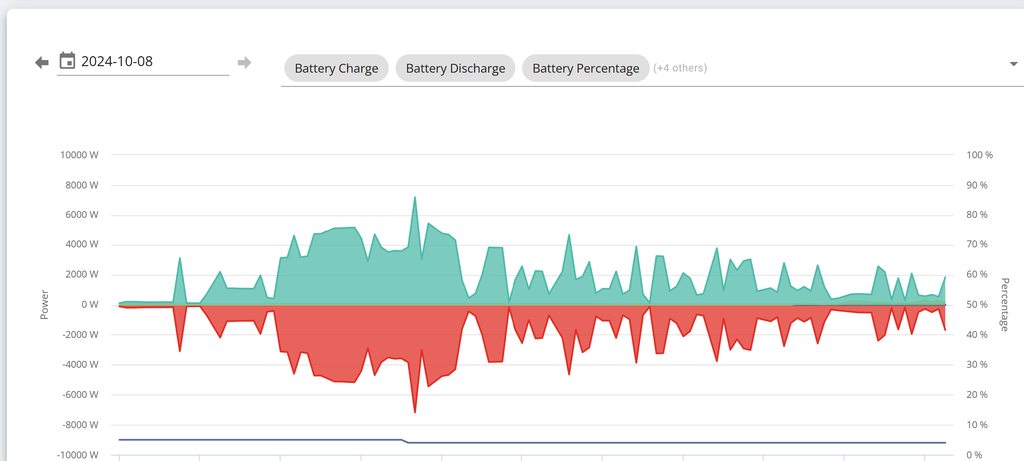1024x461 pixels.
Task: Open the series multi-select field's empty area
Action: [x=850, y=68]
